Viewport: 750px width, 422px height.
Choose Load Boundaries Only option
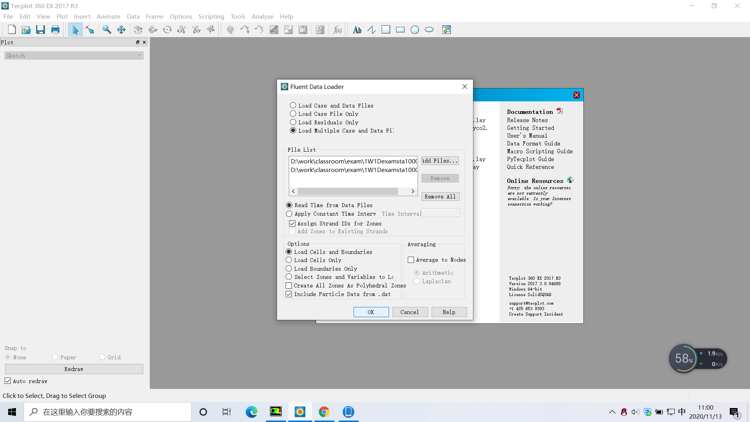coord(289,269)
